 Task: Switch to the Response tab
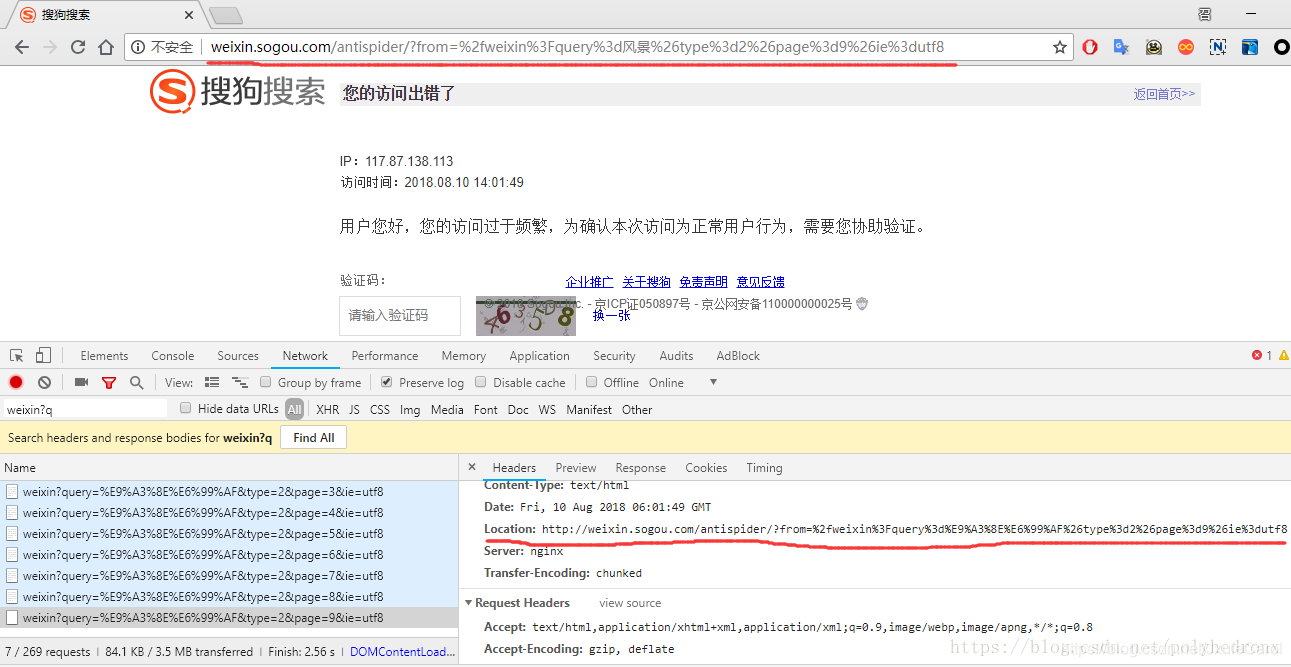pyautogui.click(x=640, y=467)
